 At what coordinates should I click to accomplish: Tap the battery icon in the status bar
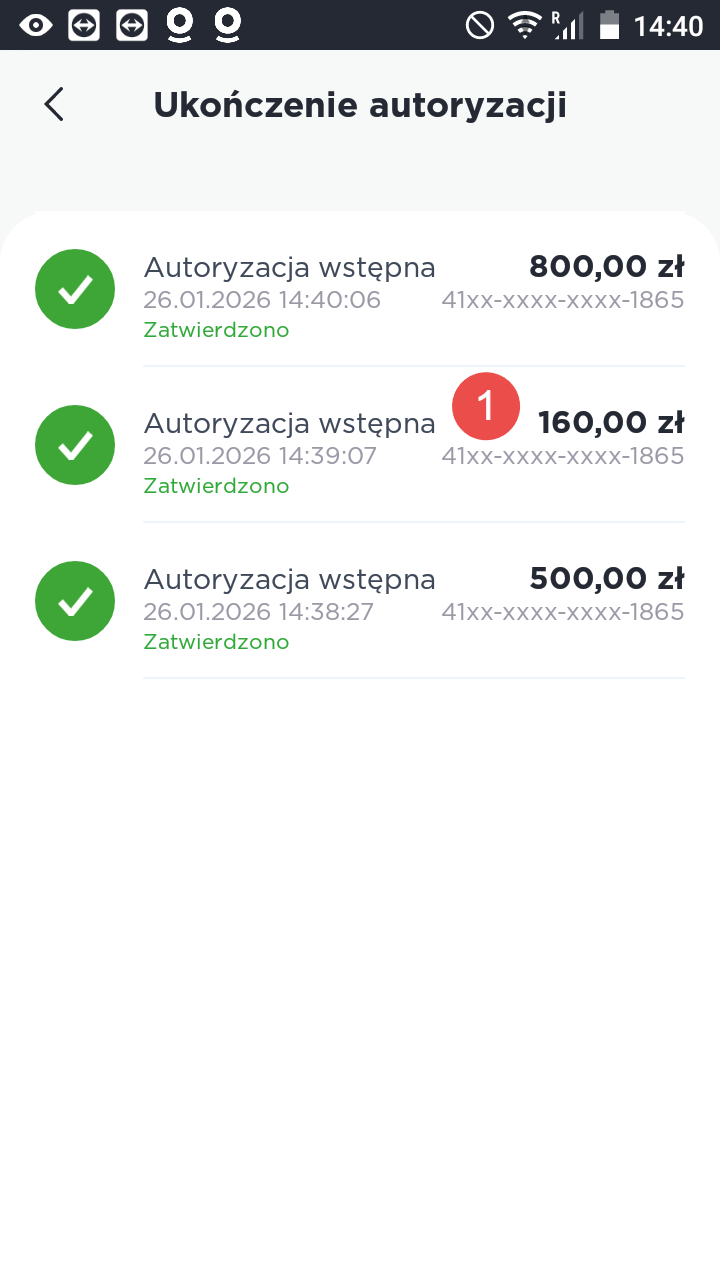(x=609, y=25)
